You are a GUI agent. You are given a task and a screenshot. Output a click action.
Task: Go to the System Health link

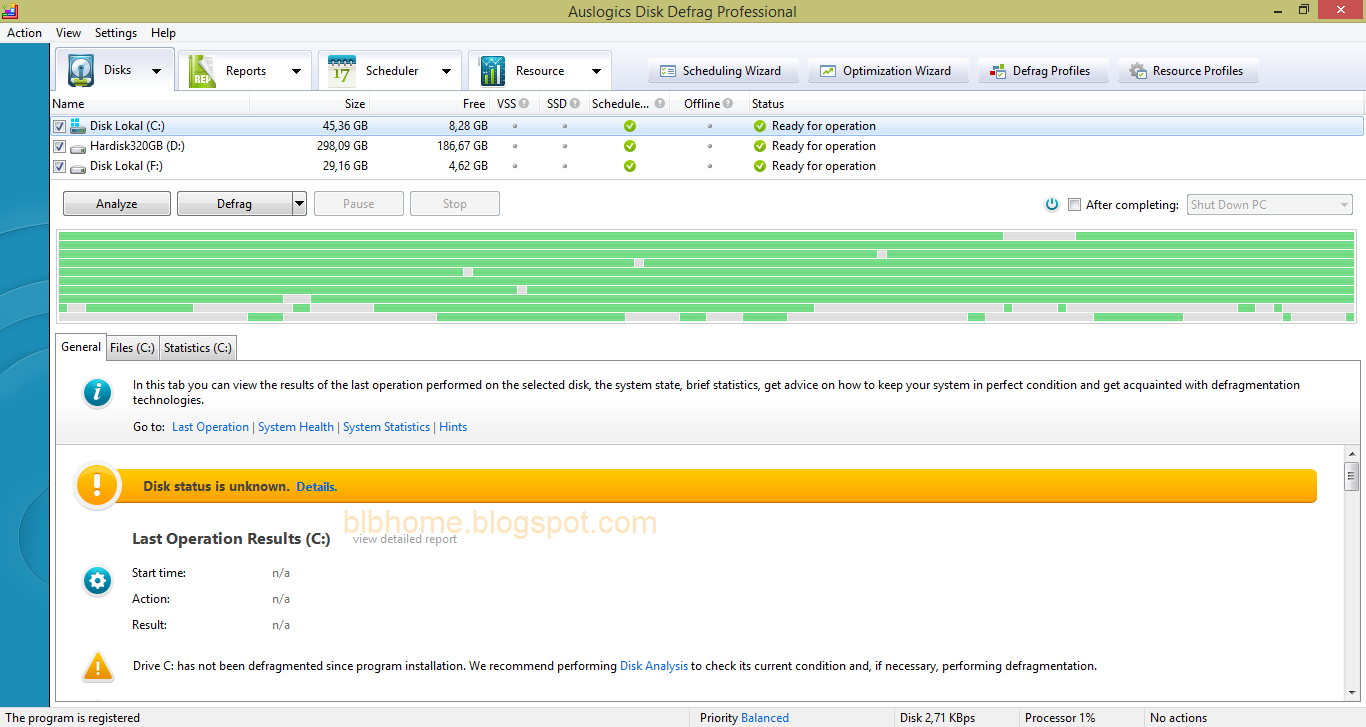click(296, 427)
